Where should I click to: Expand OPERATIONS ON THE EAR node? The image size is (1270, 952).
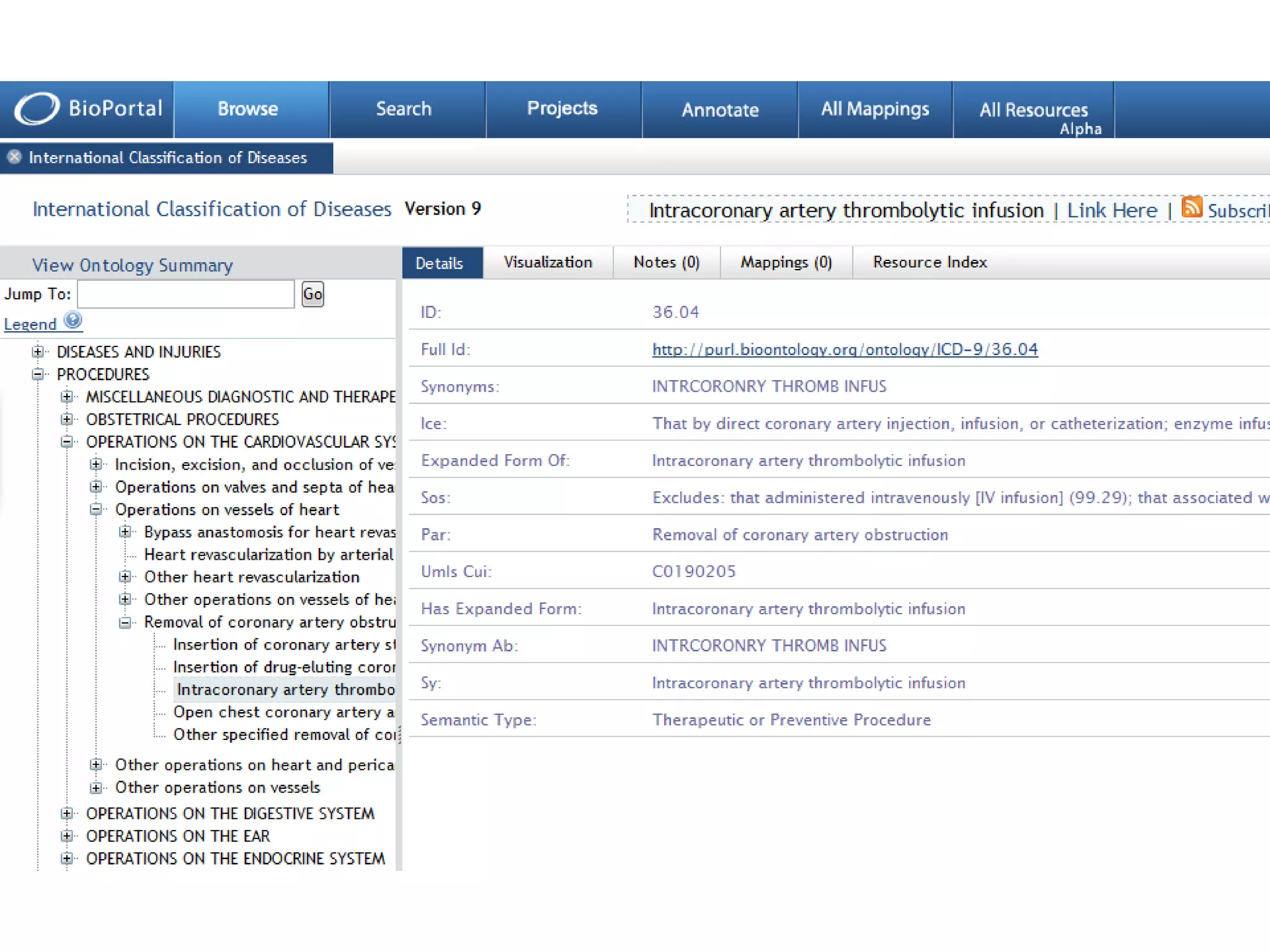[67, 836]
